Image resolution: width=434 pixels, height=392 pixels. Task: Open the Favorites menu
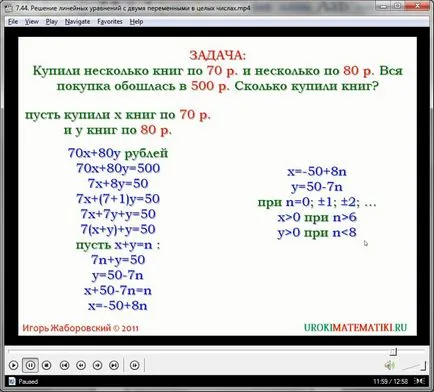pos(110,22)
